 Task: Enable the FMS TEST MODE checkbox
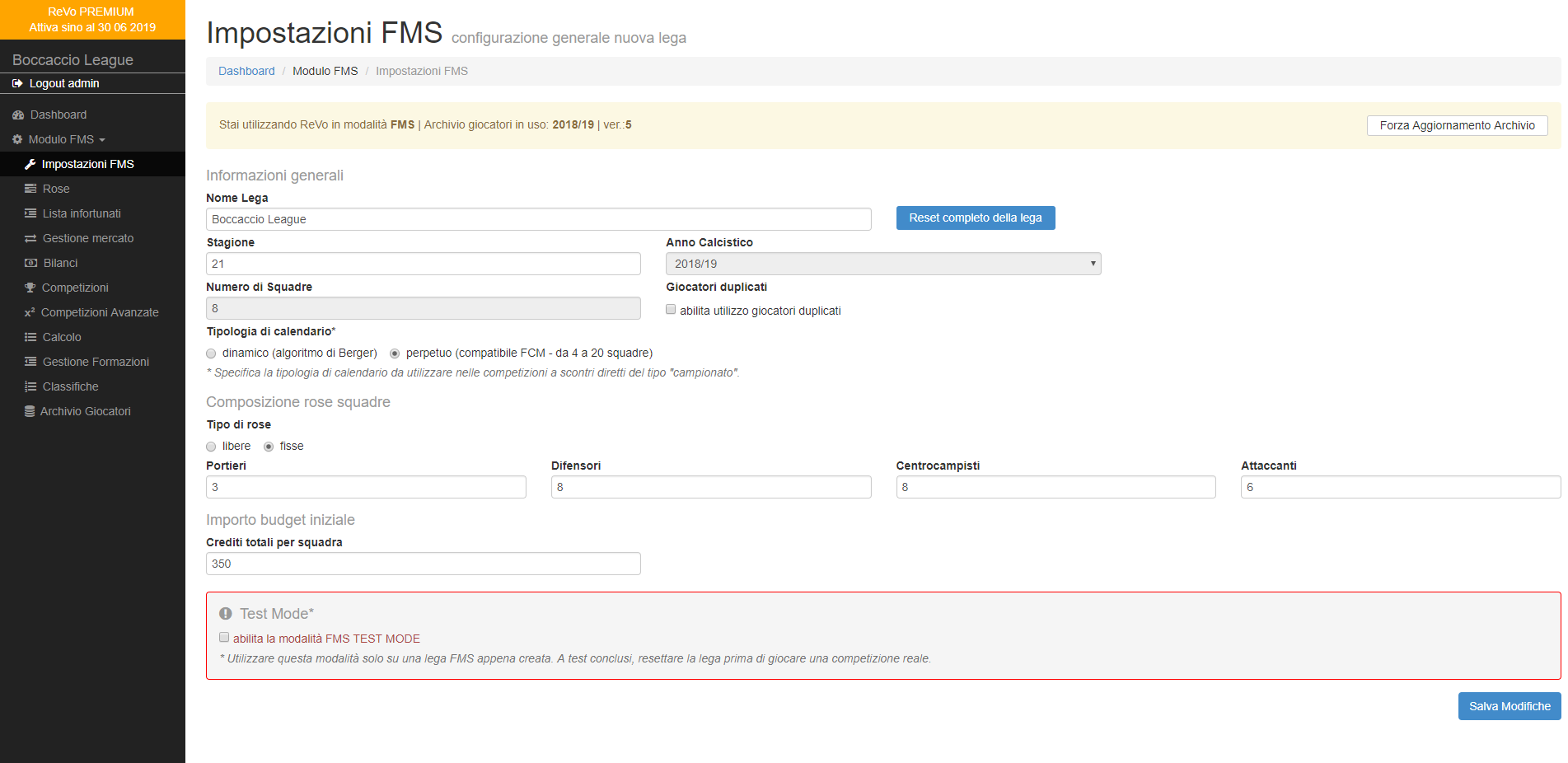point(224,637)
